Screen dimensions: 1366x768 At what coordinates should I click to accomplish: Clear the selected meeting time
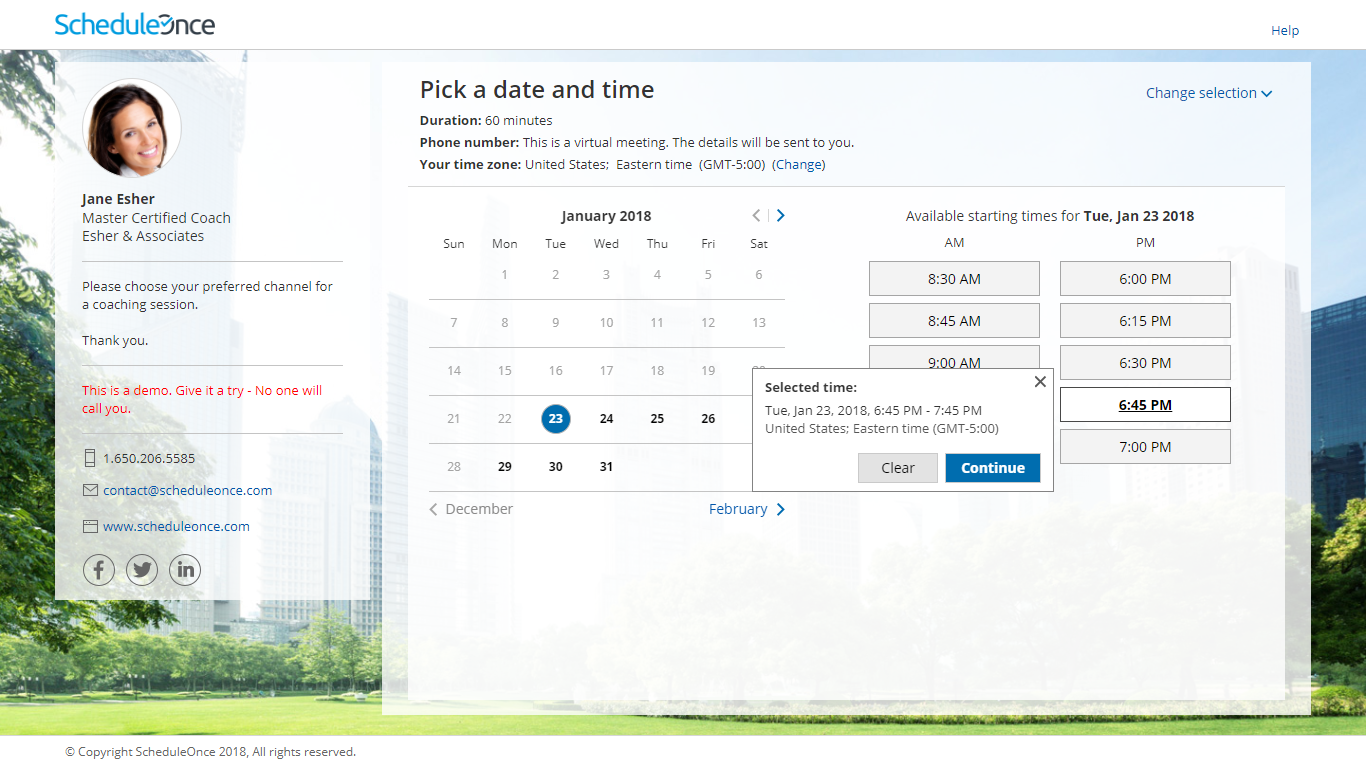pos(897,467)
